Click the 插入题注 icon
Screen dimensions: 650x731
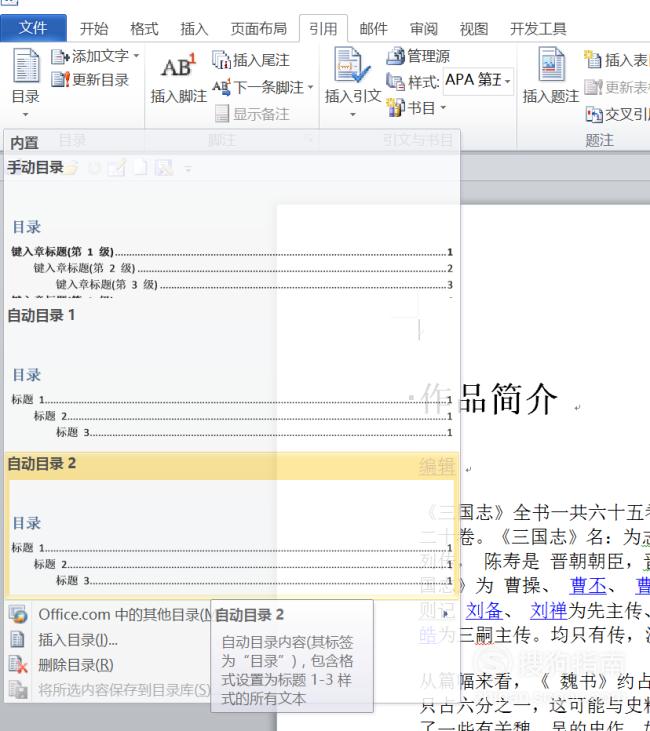pyautogui.click(x=552, y=65)
